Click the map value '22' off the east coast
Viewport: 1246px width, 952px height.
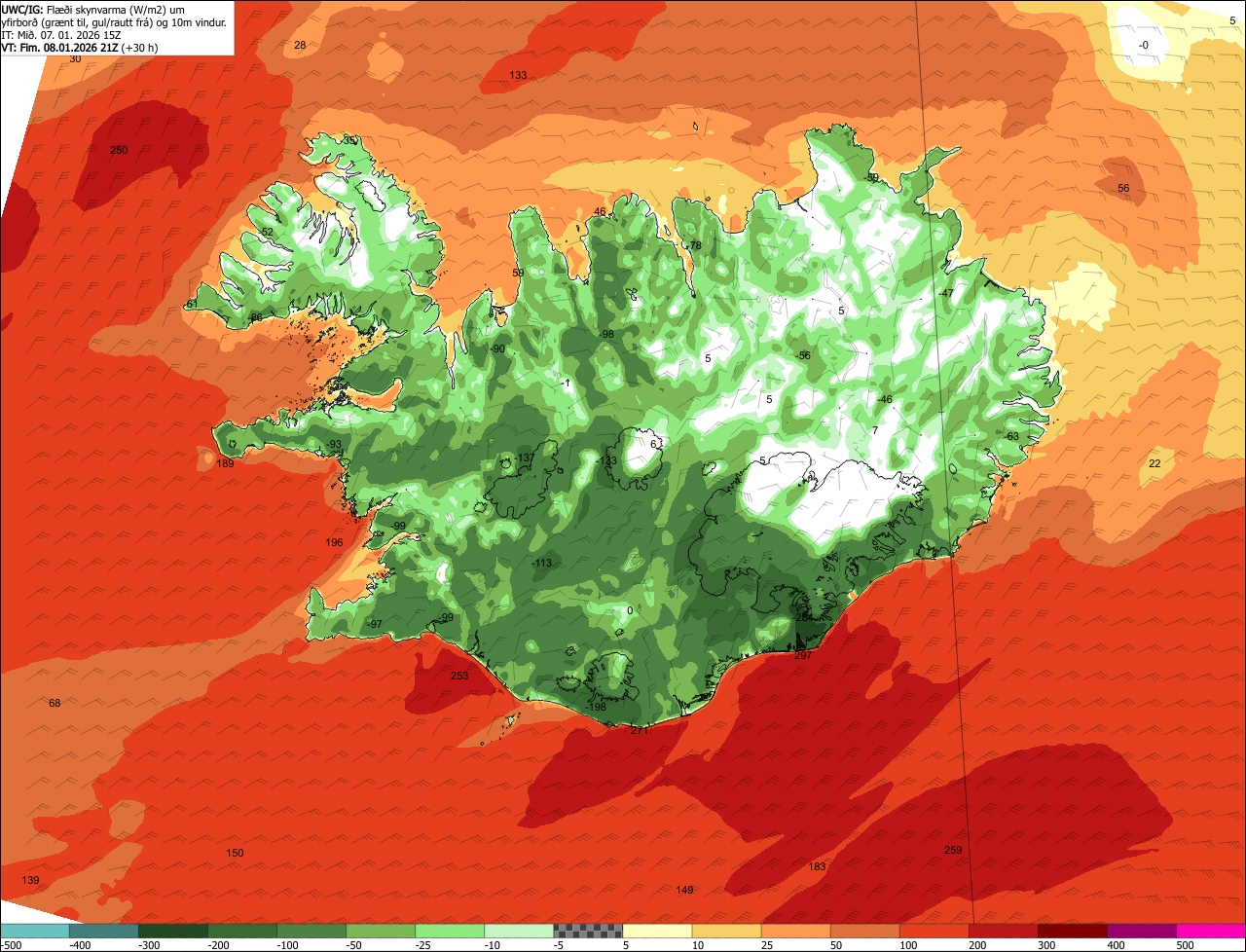(1154, 463)
